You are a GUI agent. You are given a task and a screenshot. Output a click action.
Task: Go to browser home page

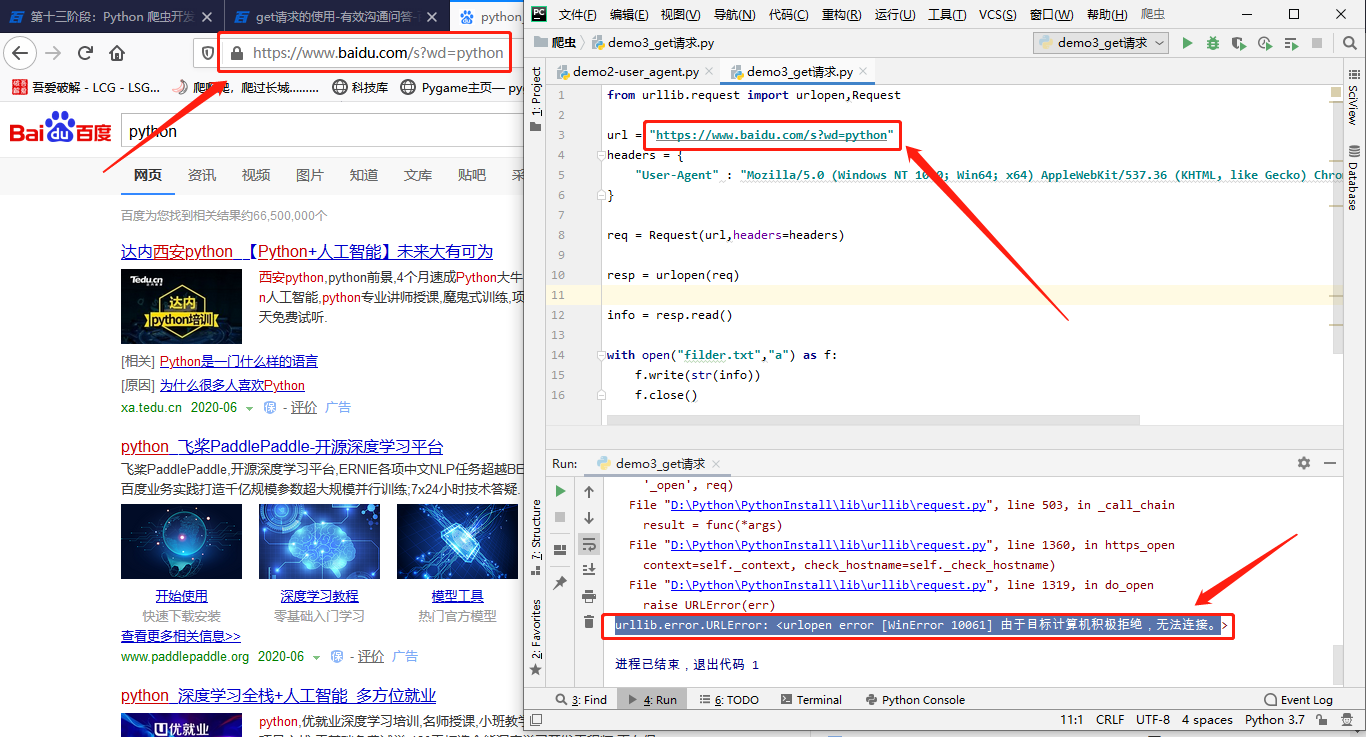tap(117, 53)
